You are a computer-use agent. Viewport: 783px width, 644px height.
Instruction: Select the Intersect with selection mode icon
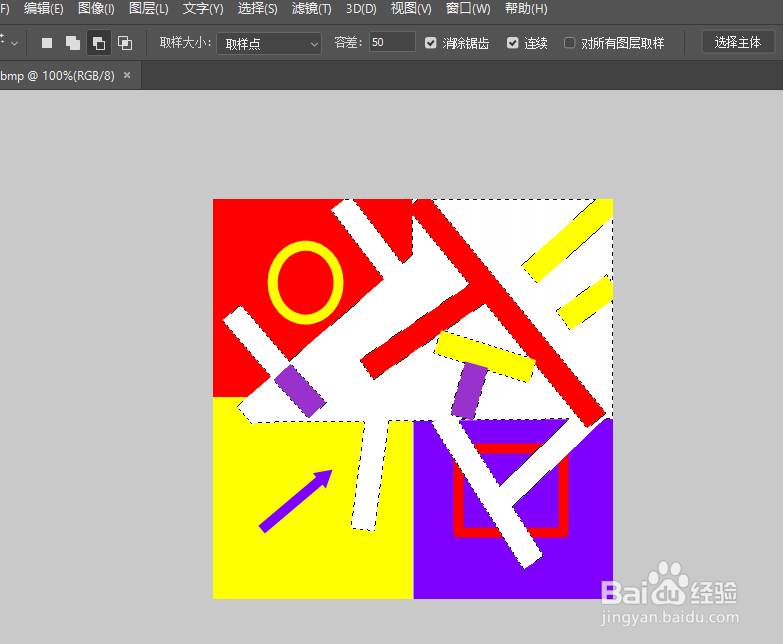(125, 43)
